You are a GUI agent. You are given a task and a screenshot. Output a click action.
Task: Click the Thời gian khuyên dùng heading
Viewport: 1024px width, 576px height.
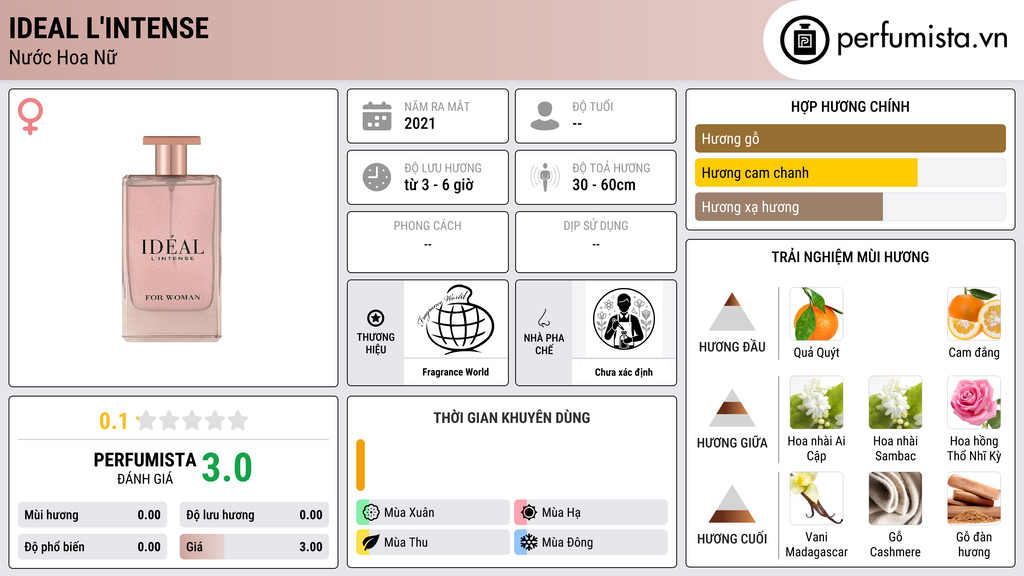click(x=512, y=417)
